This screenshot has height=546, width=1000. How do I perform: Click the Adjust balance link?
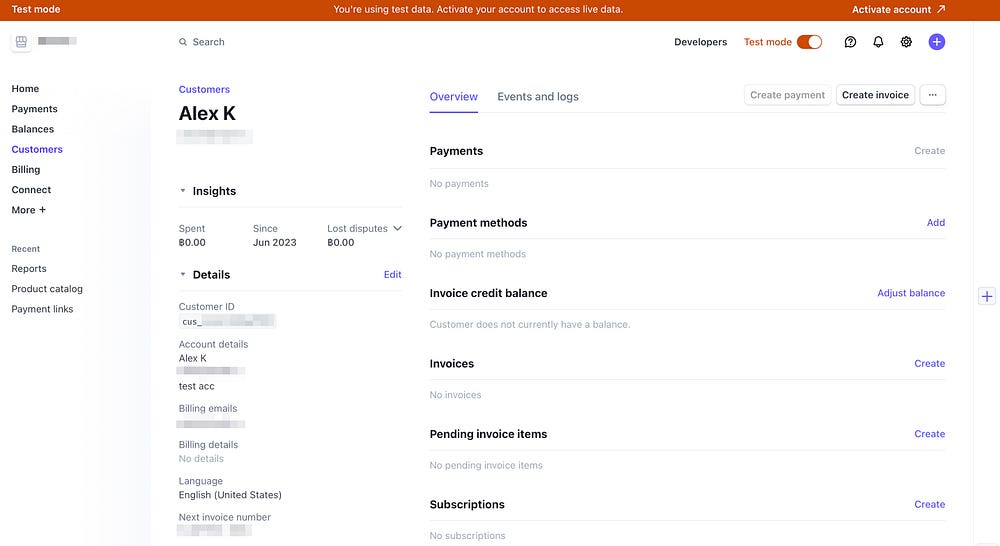(911, 293)
